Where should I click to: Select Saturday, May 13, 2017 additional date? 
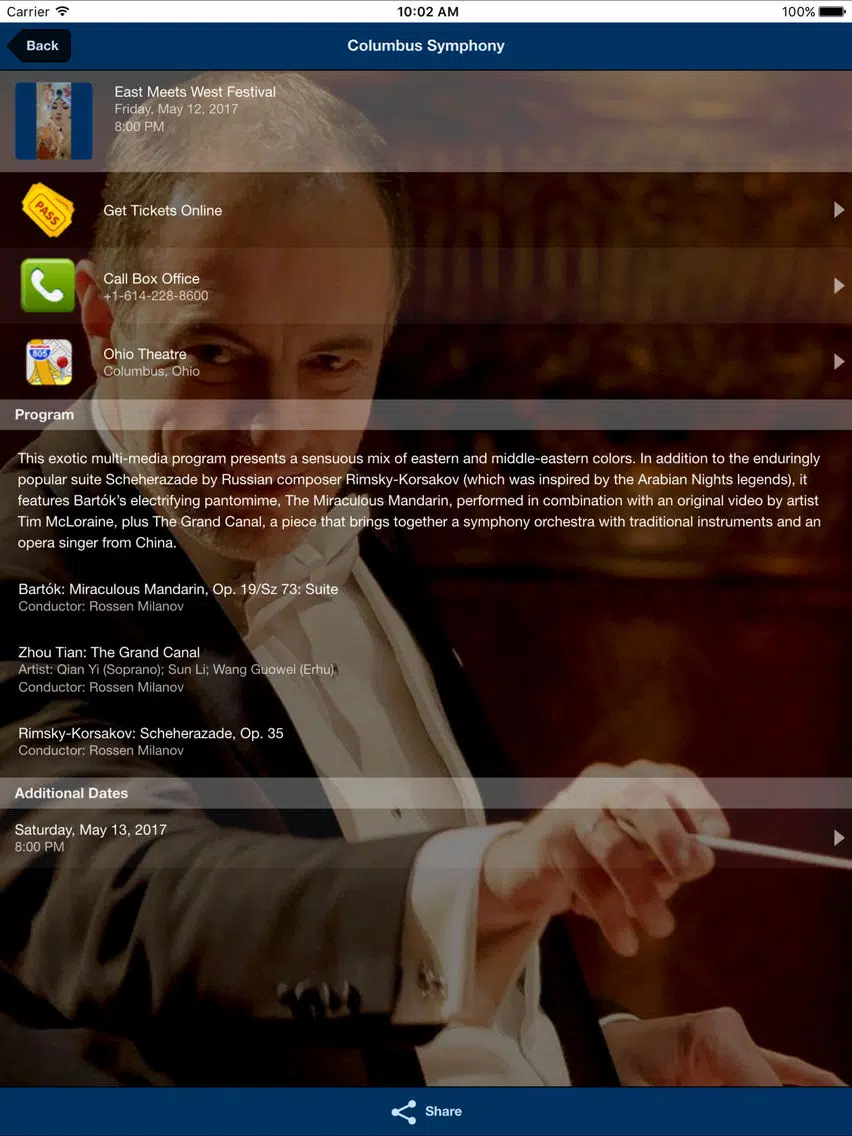click(x=426, y=838)
